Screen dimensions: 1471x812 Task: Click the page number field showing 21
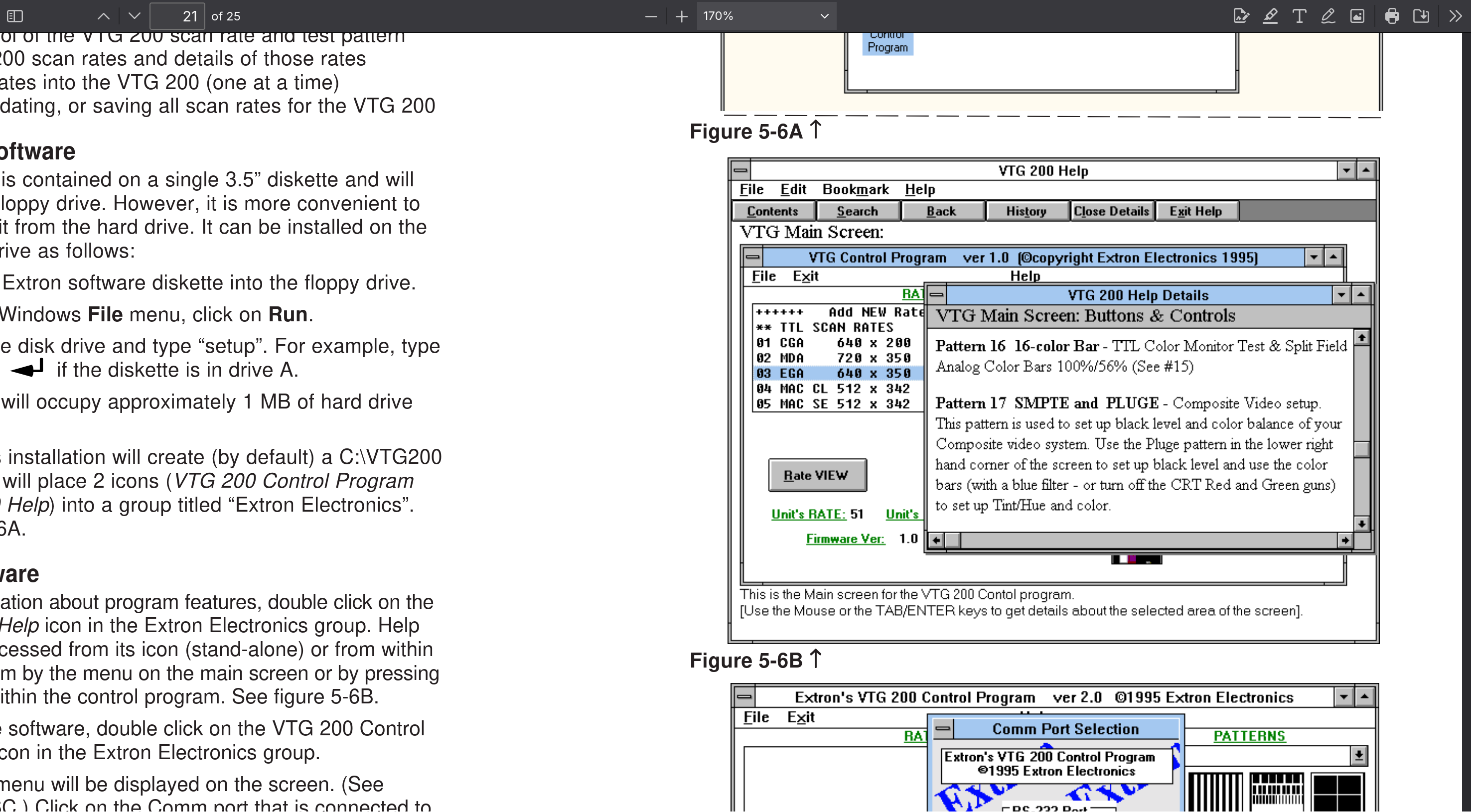pos(176,16)
